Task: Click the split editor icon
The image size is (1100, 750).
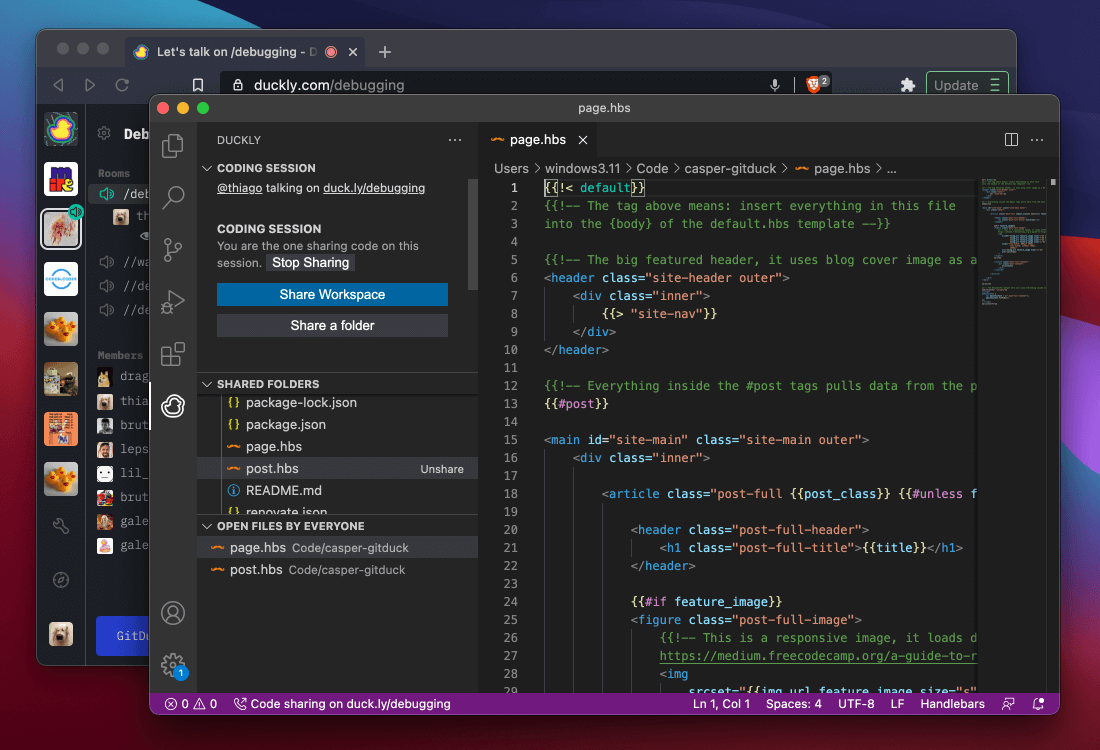Action: tap(1011, 140)
